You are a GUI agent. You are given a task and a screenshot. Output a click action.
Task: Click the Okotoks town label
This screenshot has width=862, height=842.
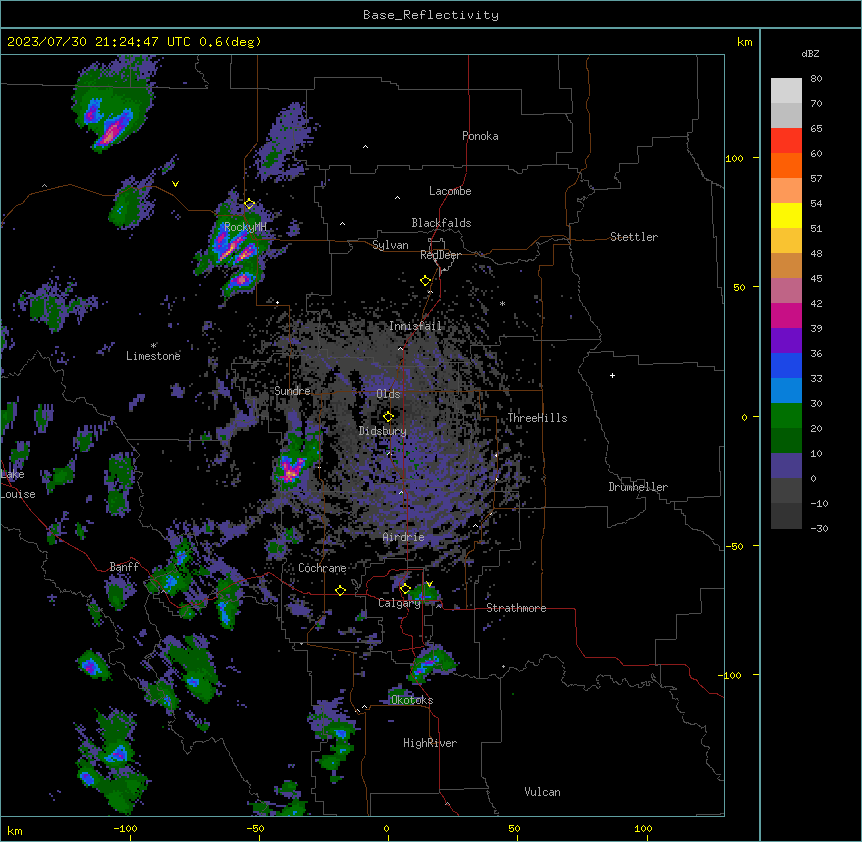(x=412, y=700)
